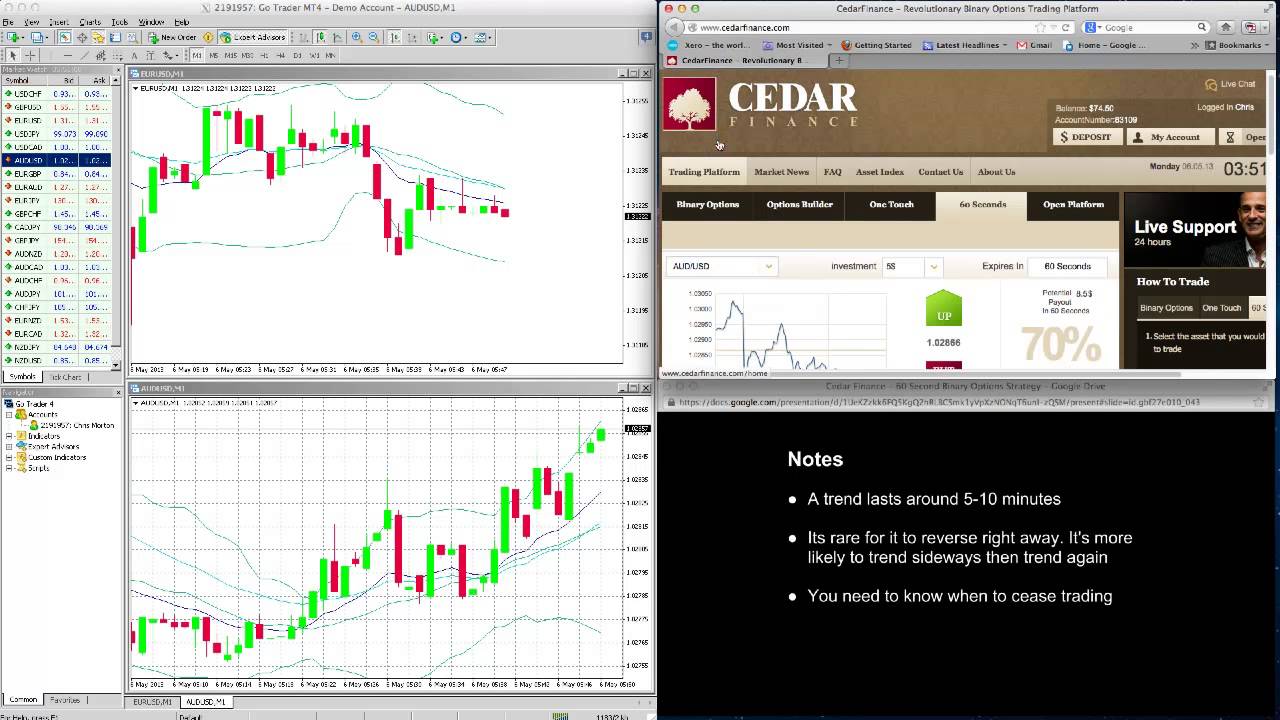Viewport: 1280px width, 720px height.
Task: Expand the Expert Advisors tree node
Action: pos(9,447)
